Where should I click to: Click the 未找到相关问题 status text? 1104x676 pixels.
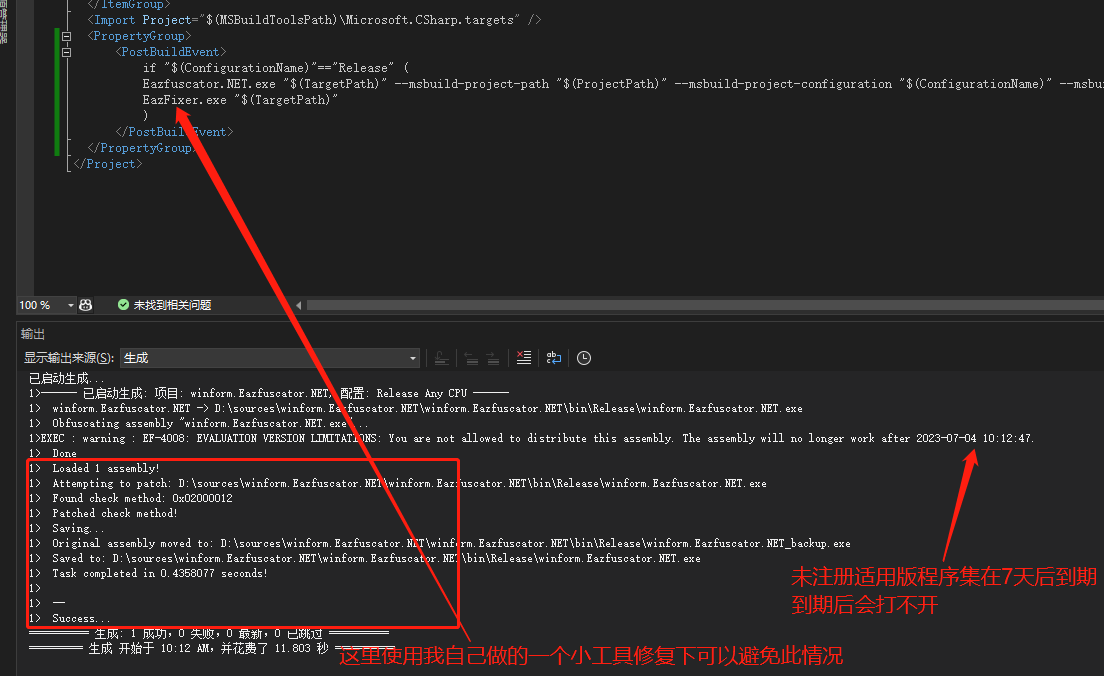(172, 305)
